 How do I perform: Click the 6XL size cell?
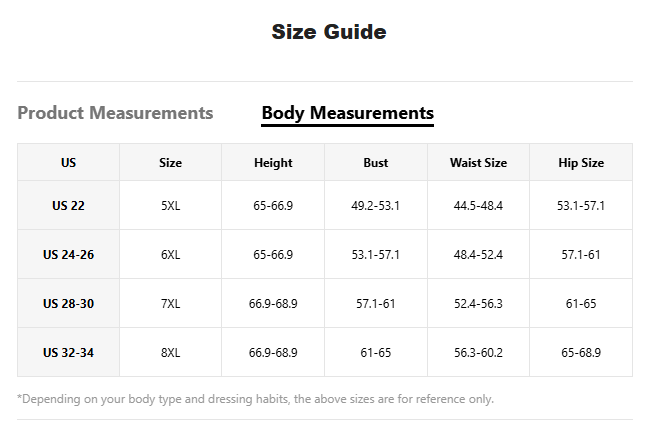(x=170, y=255)
